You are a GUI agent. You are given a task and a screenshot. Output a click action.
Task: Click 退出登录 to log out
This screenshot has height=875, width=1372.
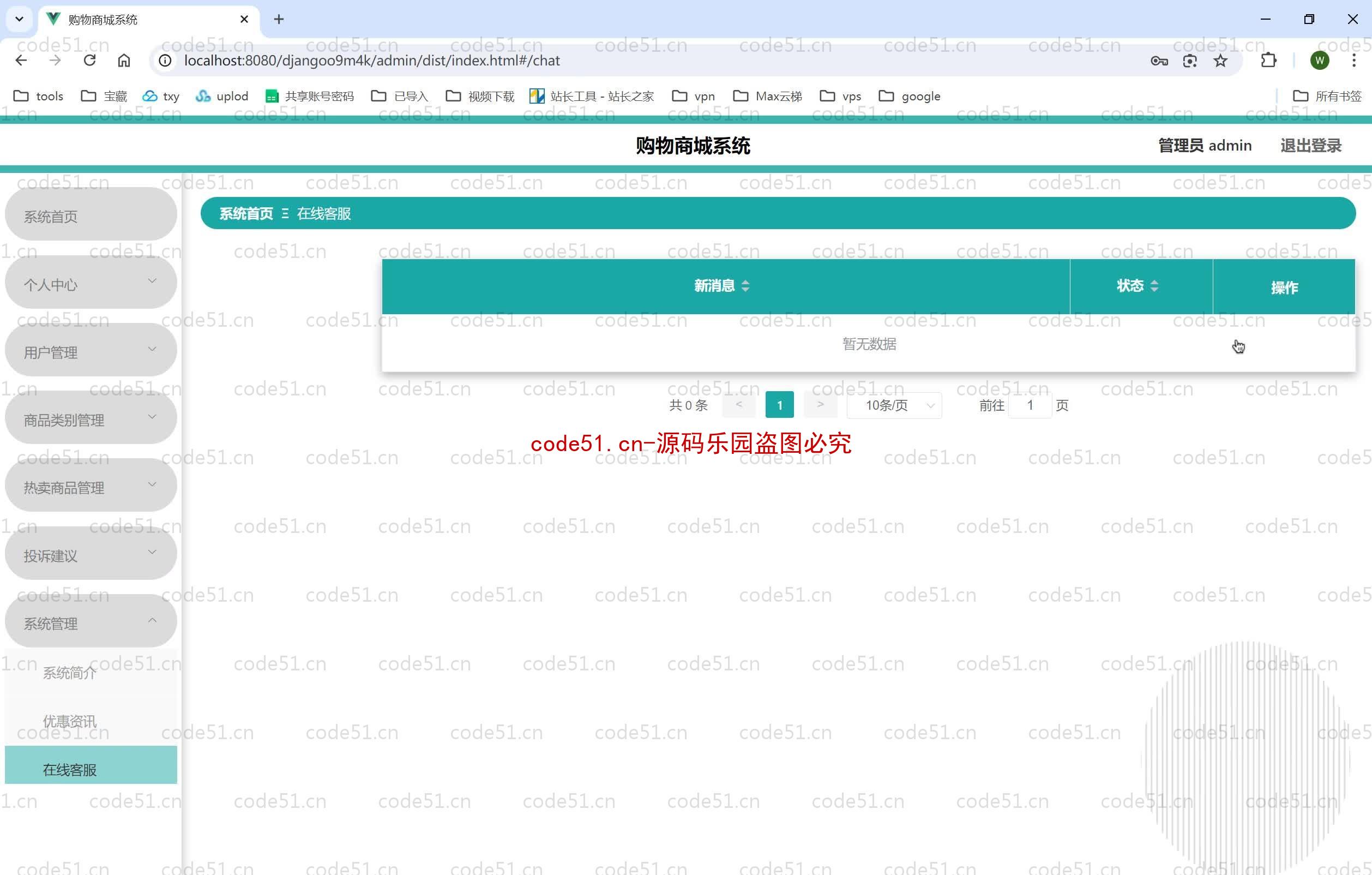[1310, 146]
